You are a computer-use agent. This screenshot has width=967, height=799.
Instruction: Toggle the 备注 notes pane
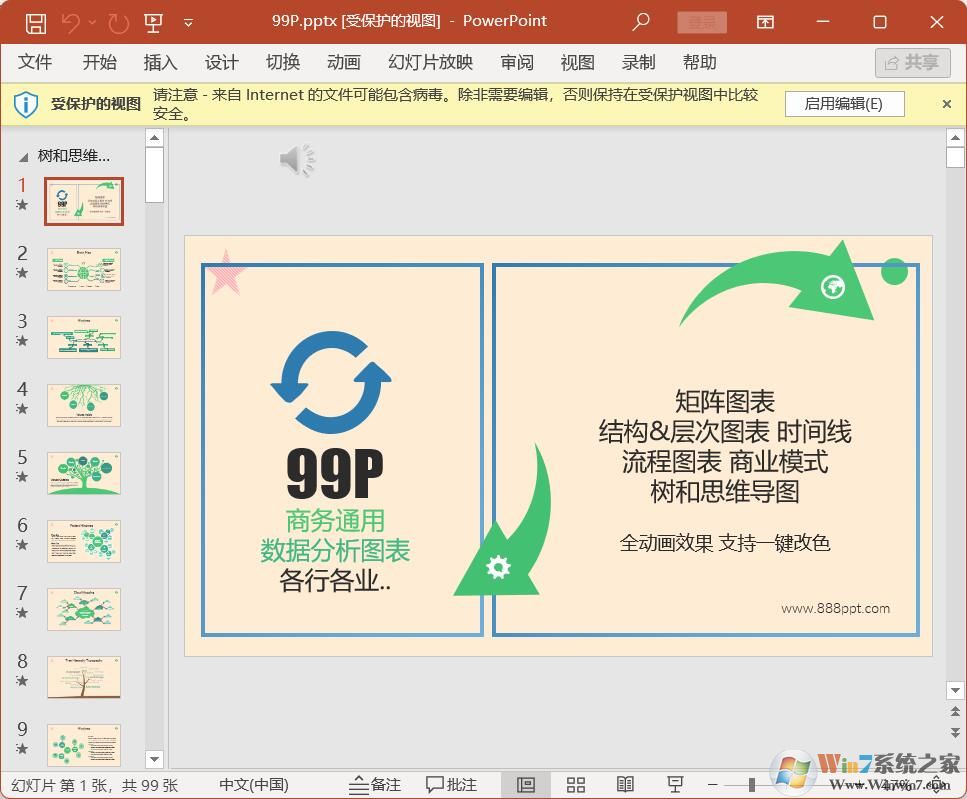click(x=375, y=785)
